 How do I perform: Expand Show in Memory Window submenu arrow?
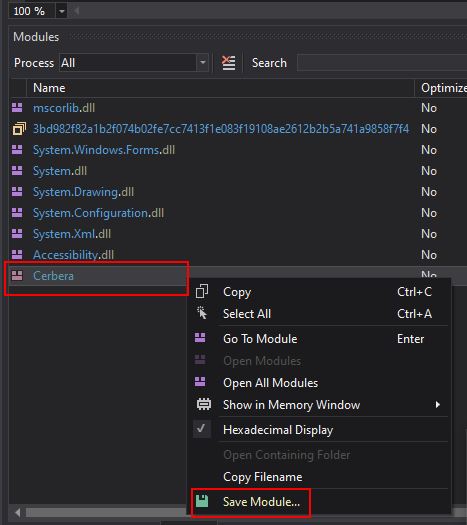pyautogui.click(x=438, y=404)
